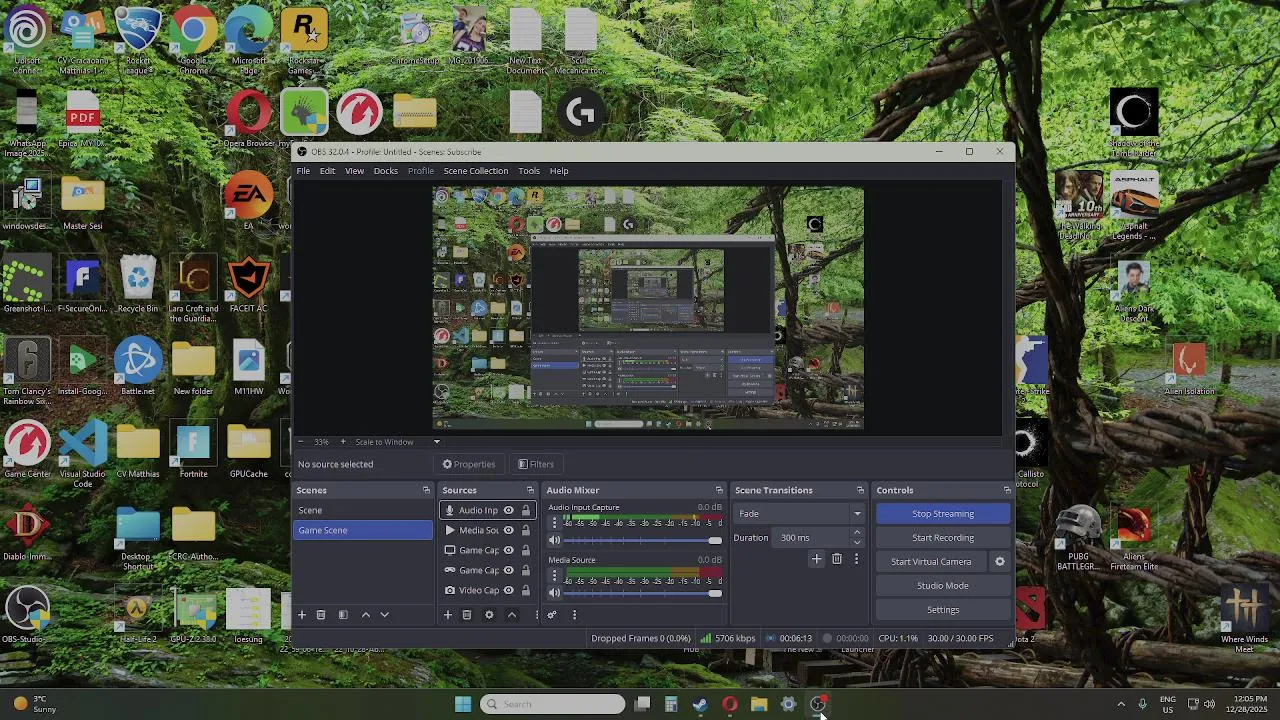Open scene transition three-dot properties menu
Image resolution: width=1280 pixels, height=720 pixels.
(x=856, y=559)
